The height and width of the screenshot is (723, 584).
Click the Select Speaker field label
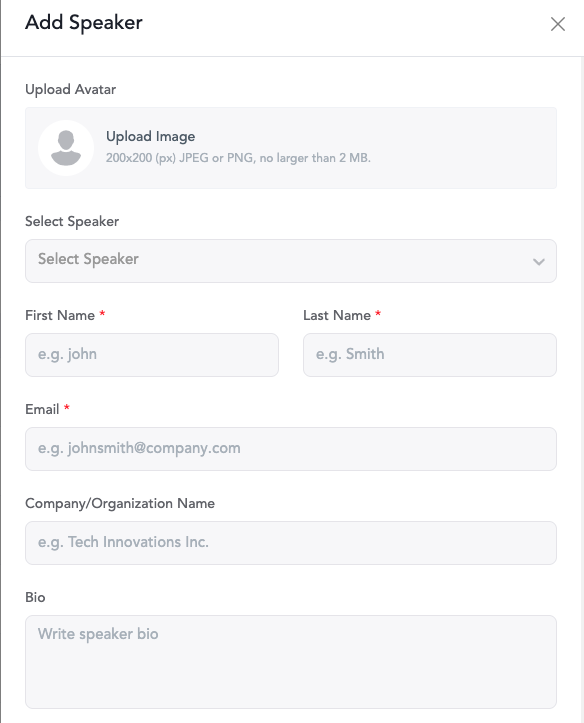(x=72, y=221)
